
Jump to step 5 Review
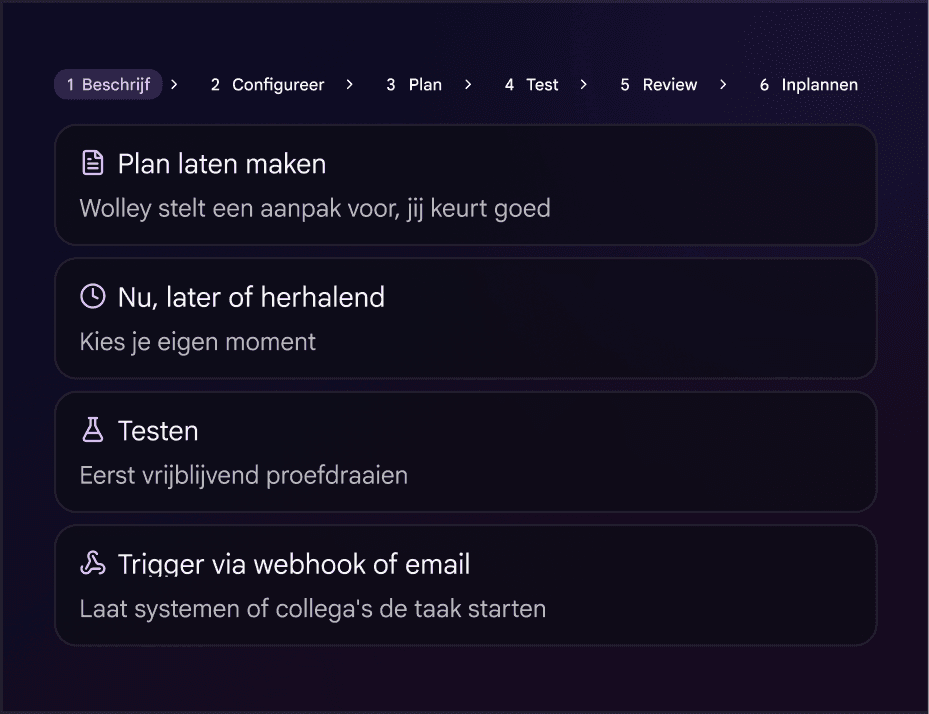(659, 85)
